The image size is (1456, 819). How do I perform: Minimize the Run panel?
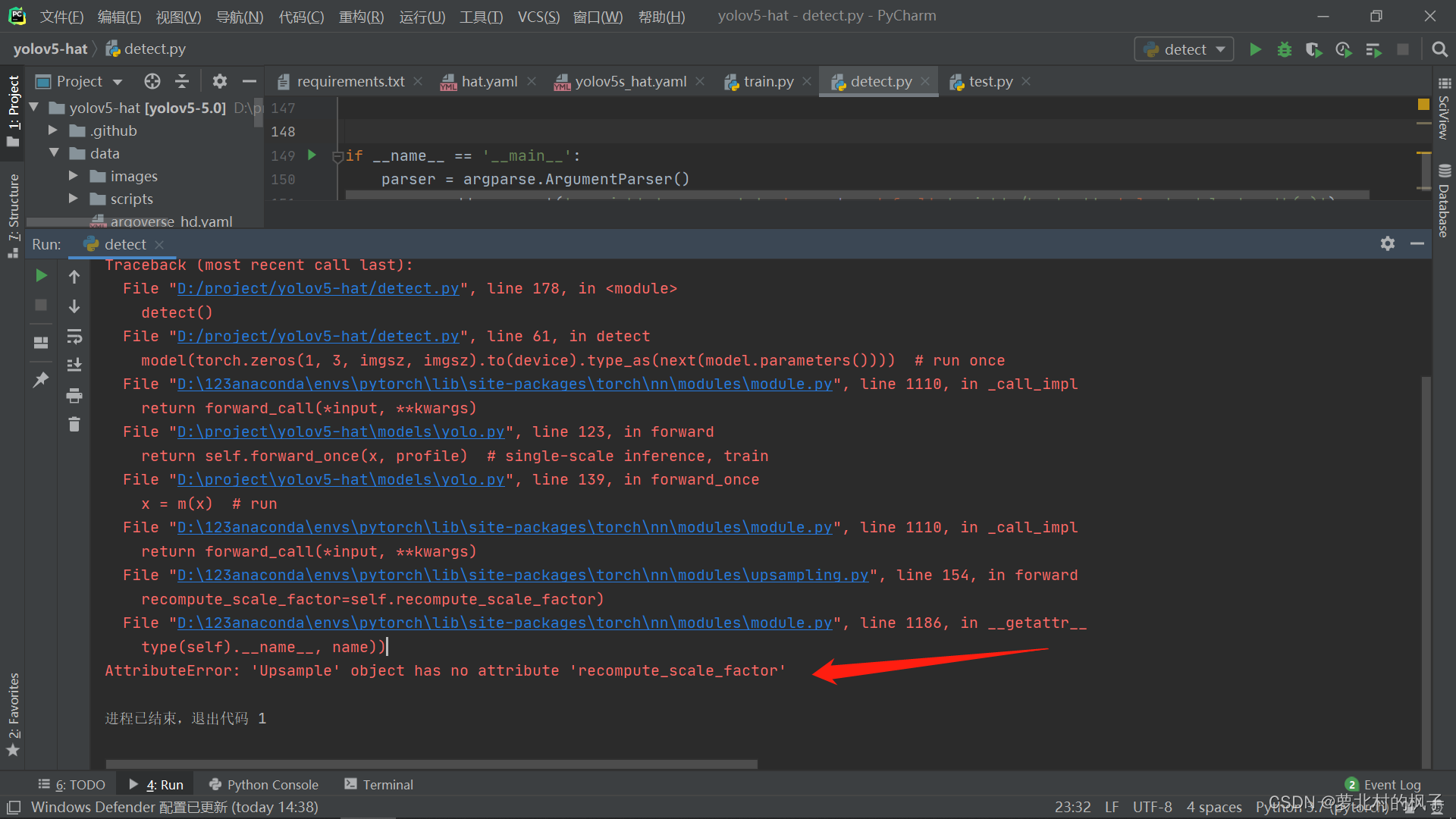point(1417,243)
